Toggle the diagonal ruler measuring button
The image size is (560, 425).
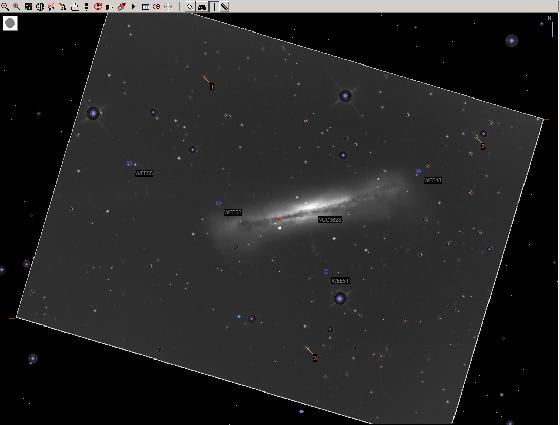click(224, 6)
